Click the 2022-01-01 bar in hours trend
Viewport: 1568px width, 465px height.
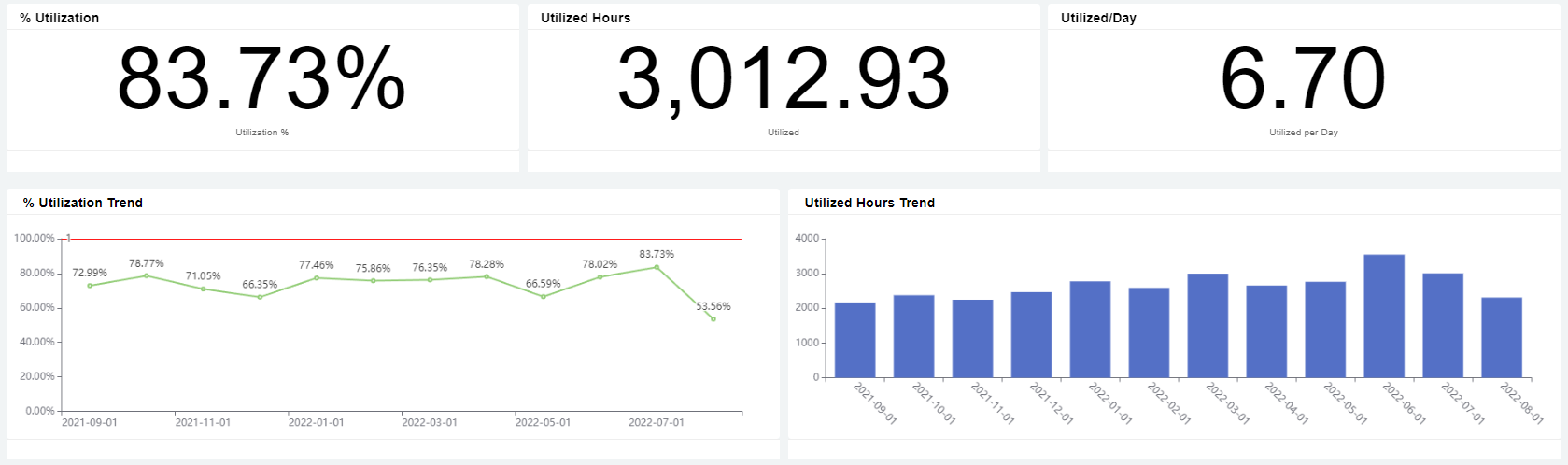[1090, 330]
